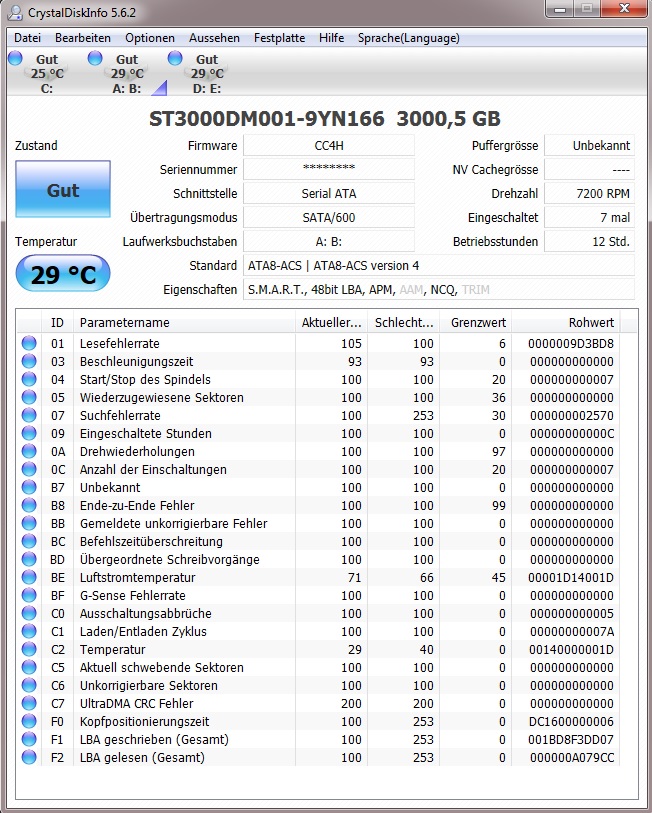Click the Aktueller... column header
This screenshot has height=813, width=652.
[x=331, y=323]
